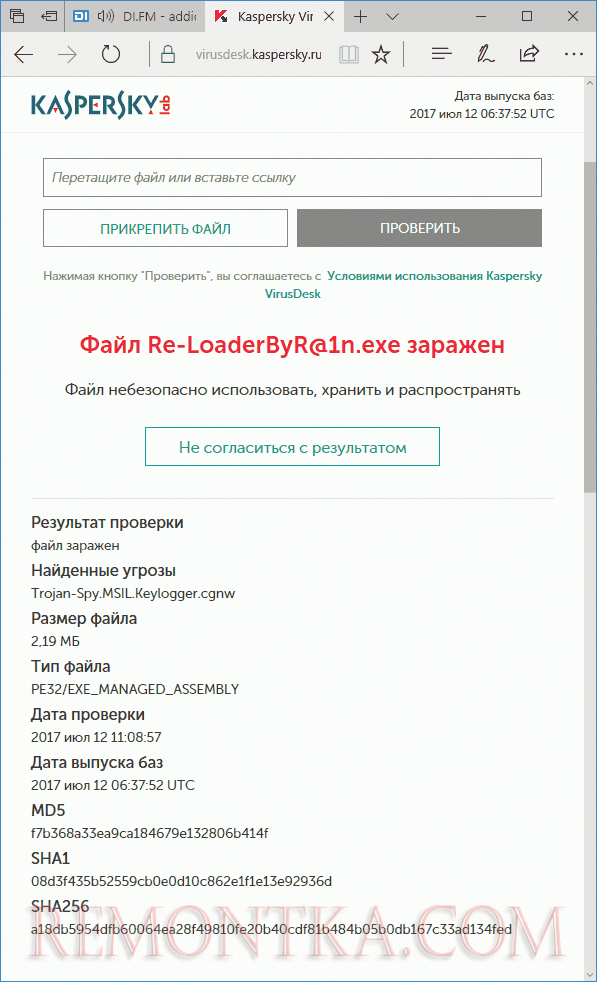Refresh the current page
Image resolution: width=597 pixels, height=982 pixels.
coord(111,54)
